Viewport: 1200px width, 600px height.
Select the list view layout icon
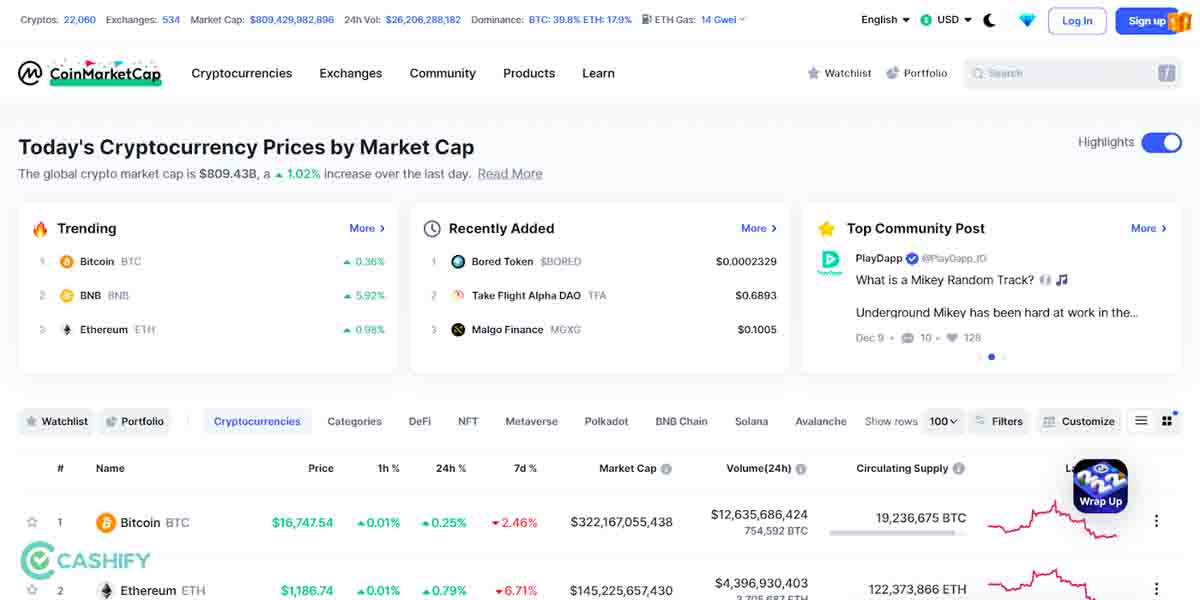point(1140,421)
